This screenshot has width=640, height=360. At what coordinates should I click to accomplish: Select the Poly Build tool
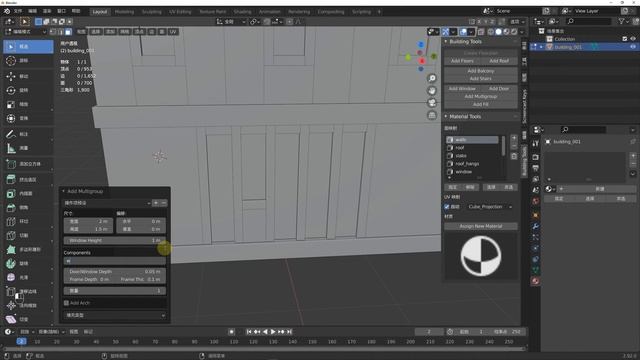28,249
